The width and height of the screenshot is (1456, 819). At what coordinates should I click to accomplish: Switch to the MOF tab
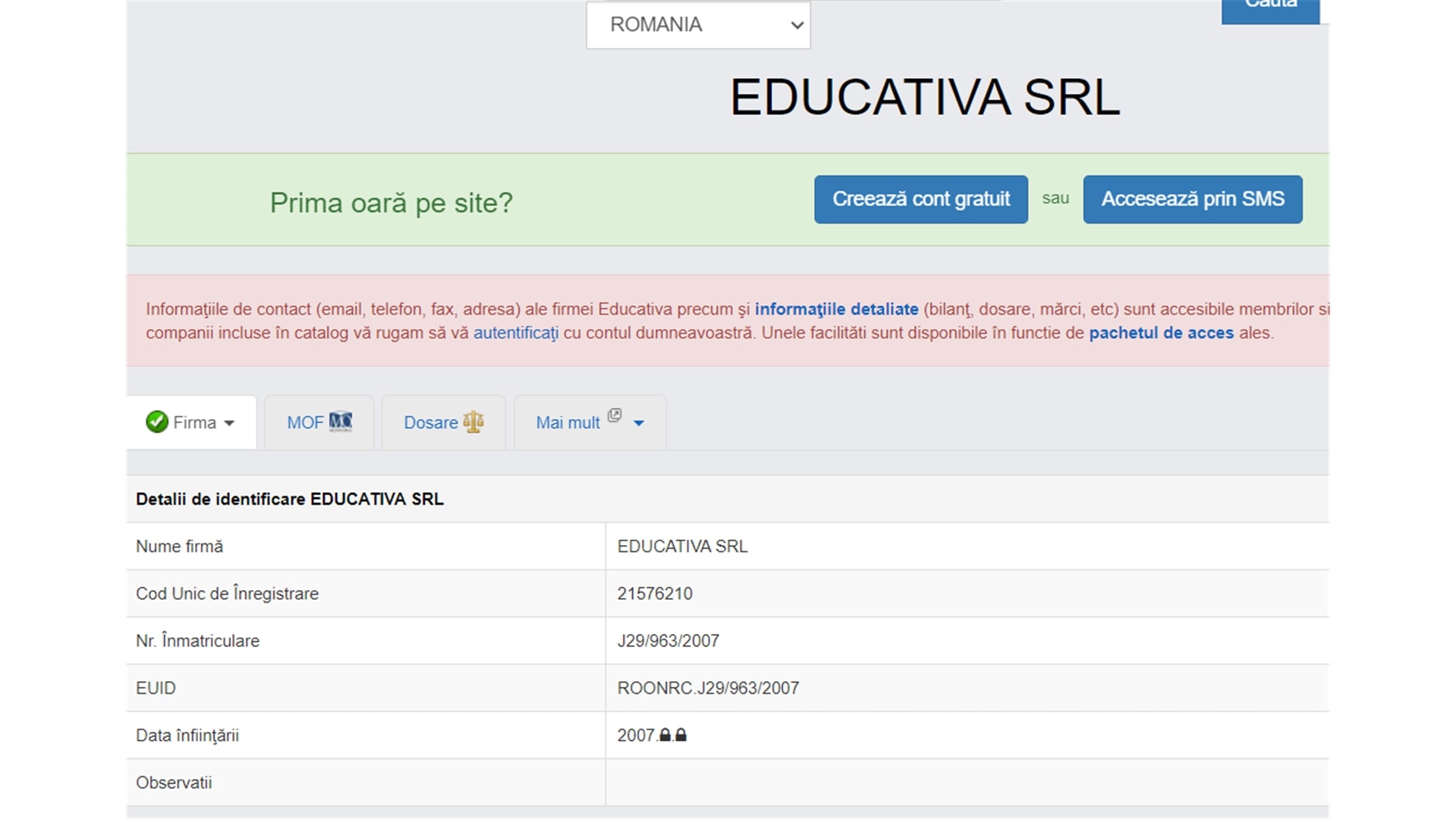point(319,422)
